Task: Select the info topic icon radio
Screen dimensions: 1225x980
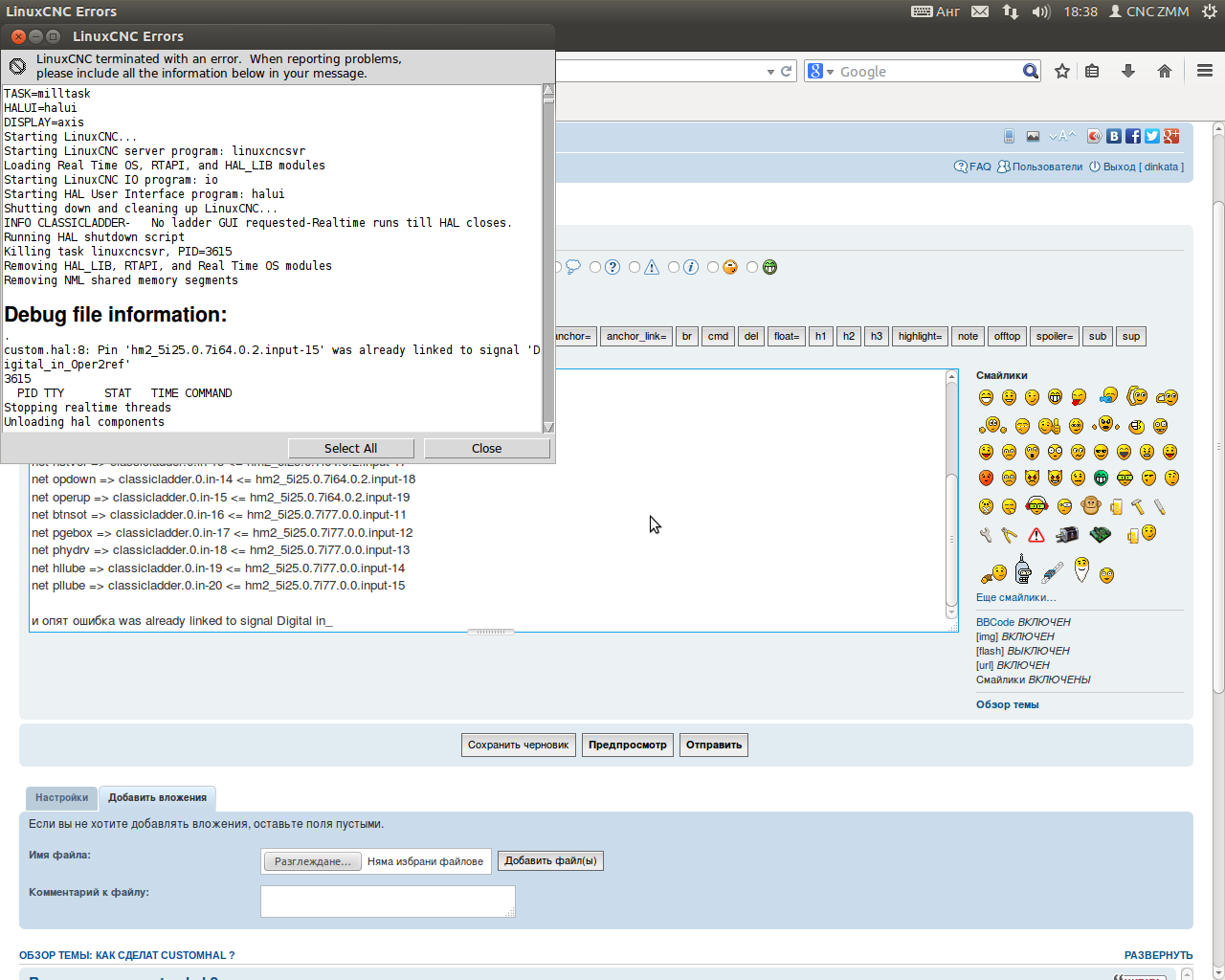Action: point(674,267)
